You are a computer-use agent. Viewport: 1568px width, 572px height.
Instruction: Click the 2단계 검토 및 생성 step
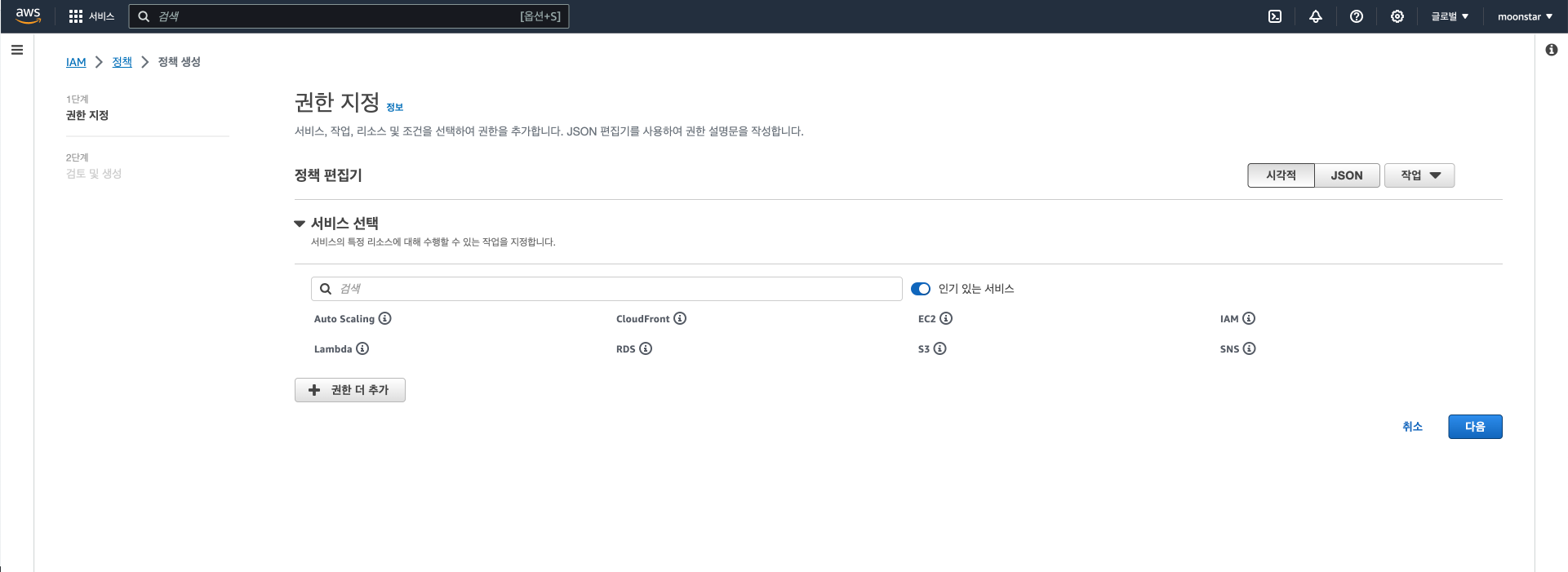tap(94, 166)
